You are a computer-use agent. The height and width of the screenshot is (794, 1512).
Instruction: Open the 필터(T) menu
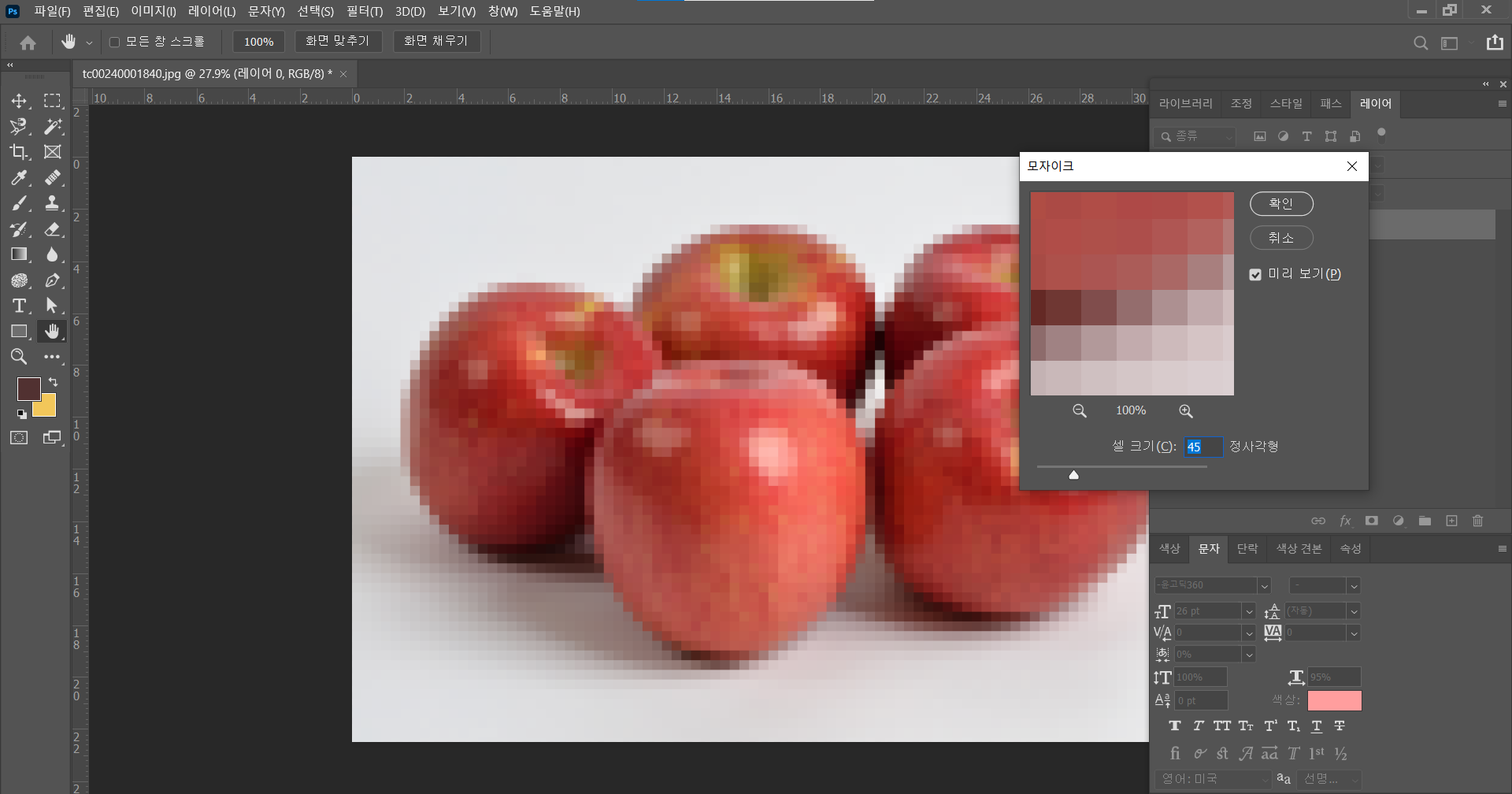(x=365, y=11)
